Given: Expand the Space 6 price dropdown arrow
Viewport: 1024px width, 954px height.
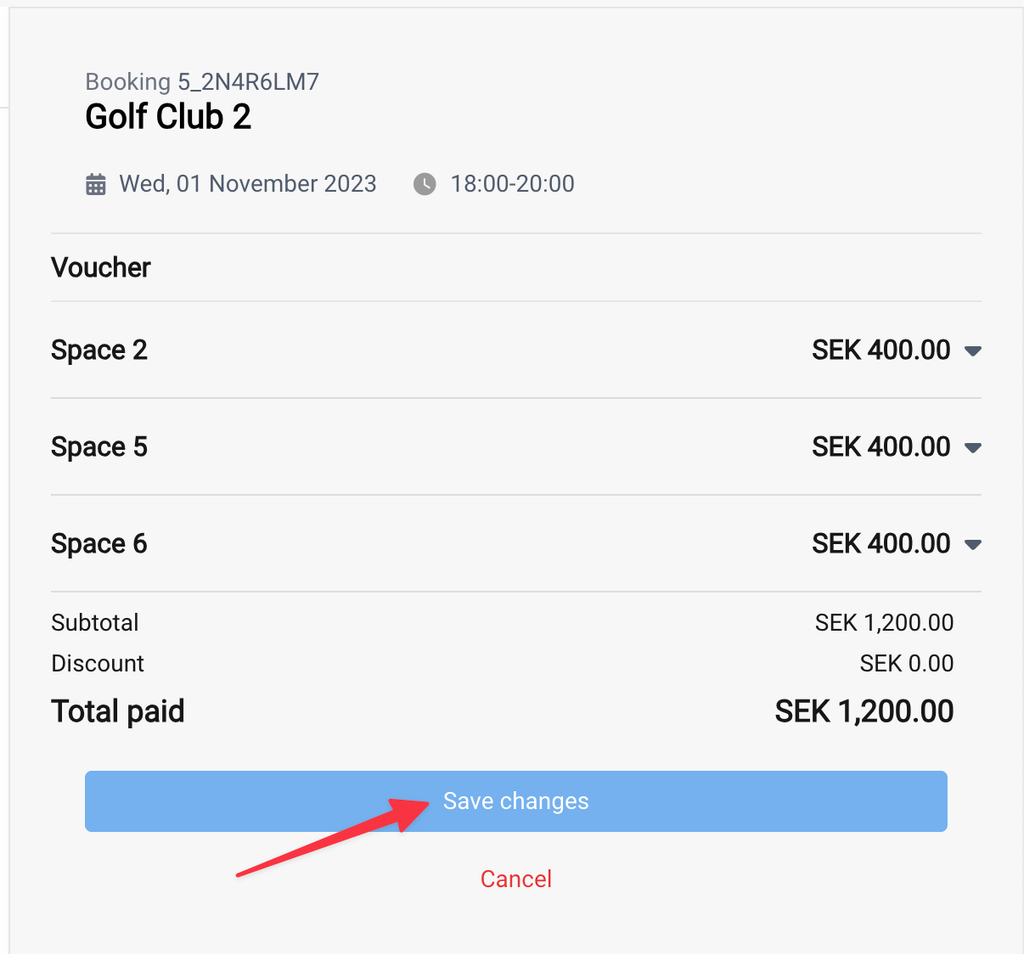Looking at the screenshot, I should [x=973, y=545].
